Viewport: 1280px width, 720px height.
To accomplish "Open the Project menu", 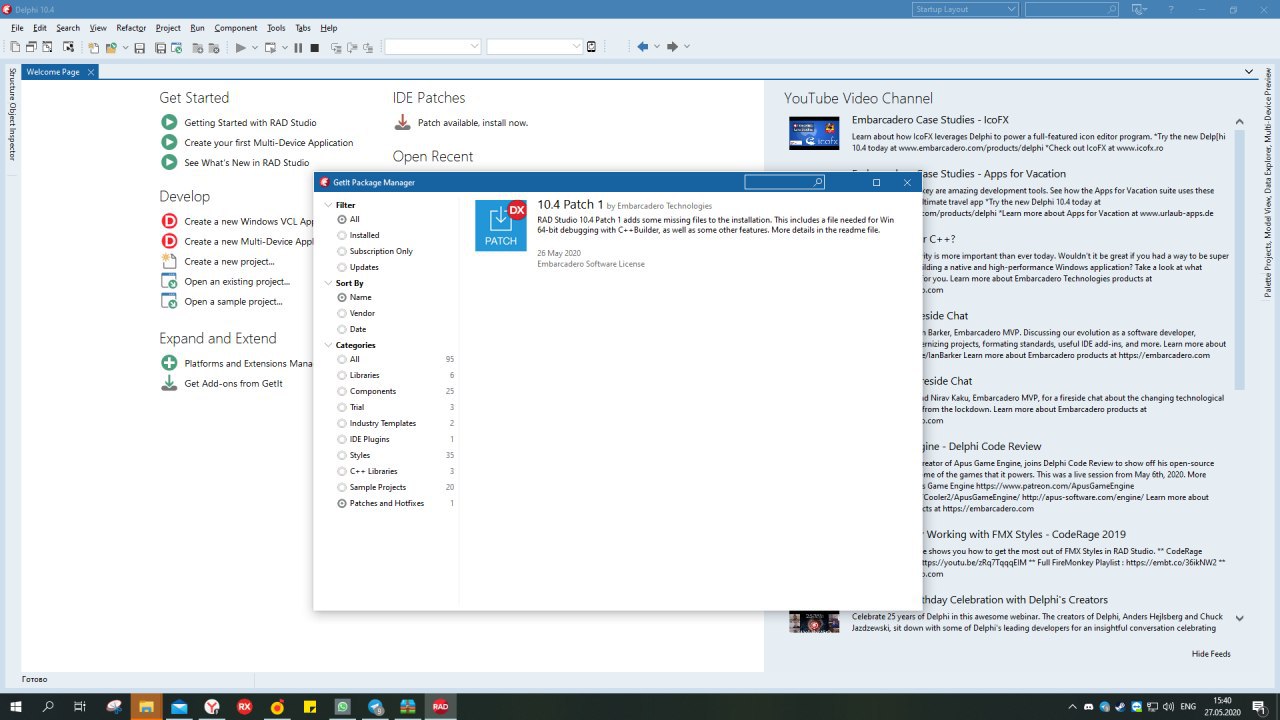I will coord(168,28).
